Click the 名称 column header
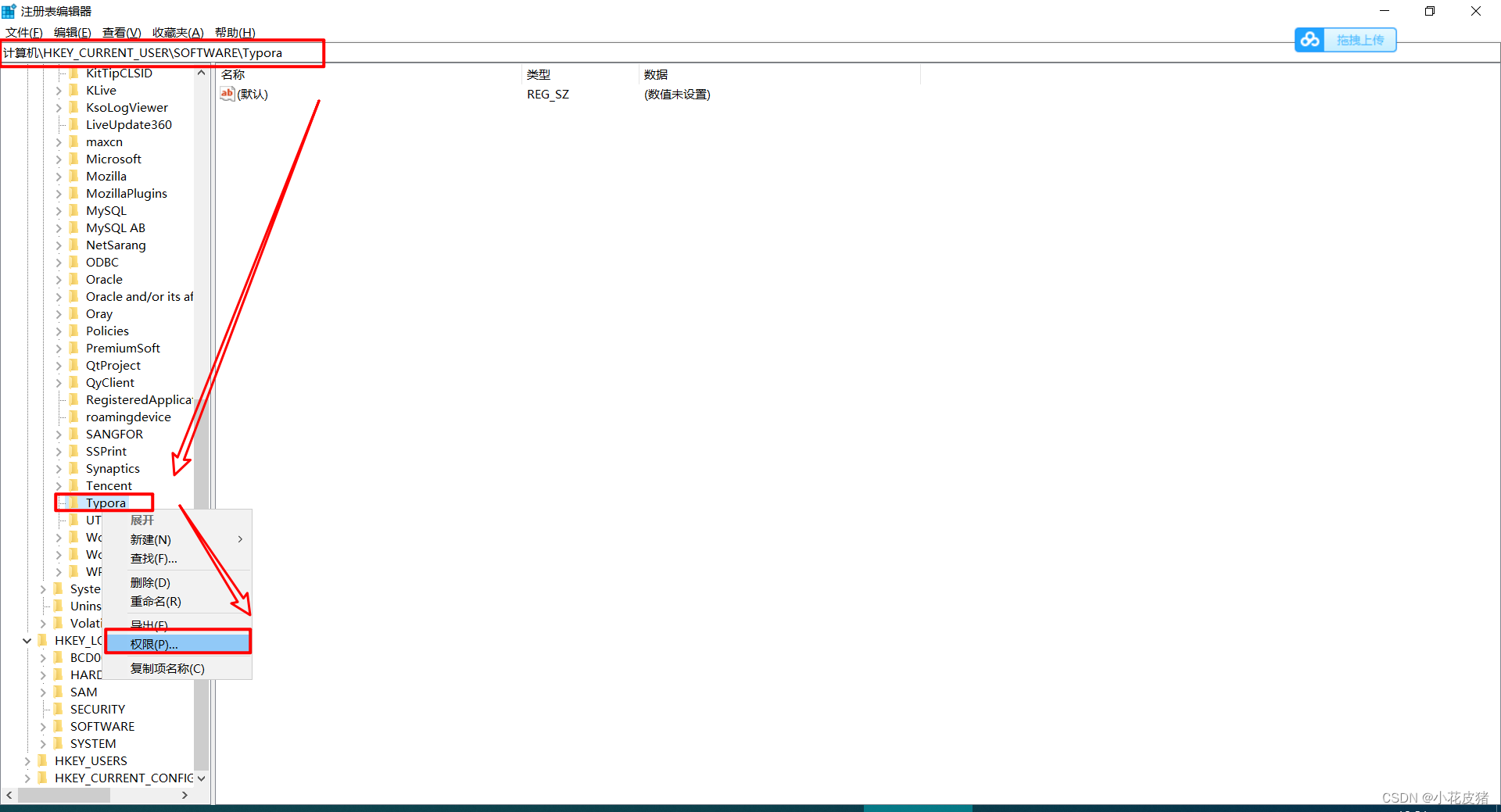This screenshot has width=1501, height=812. pos(369,74)
